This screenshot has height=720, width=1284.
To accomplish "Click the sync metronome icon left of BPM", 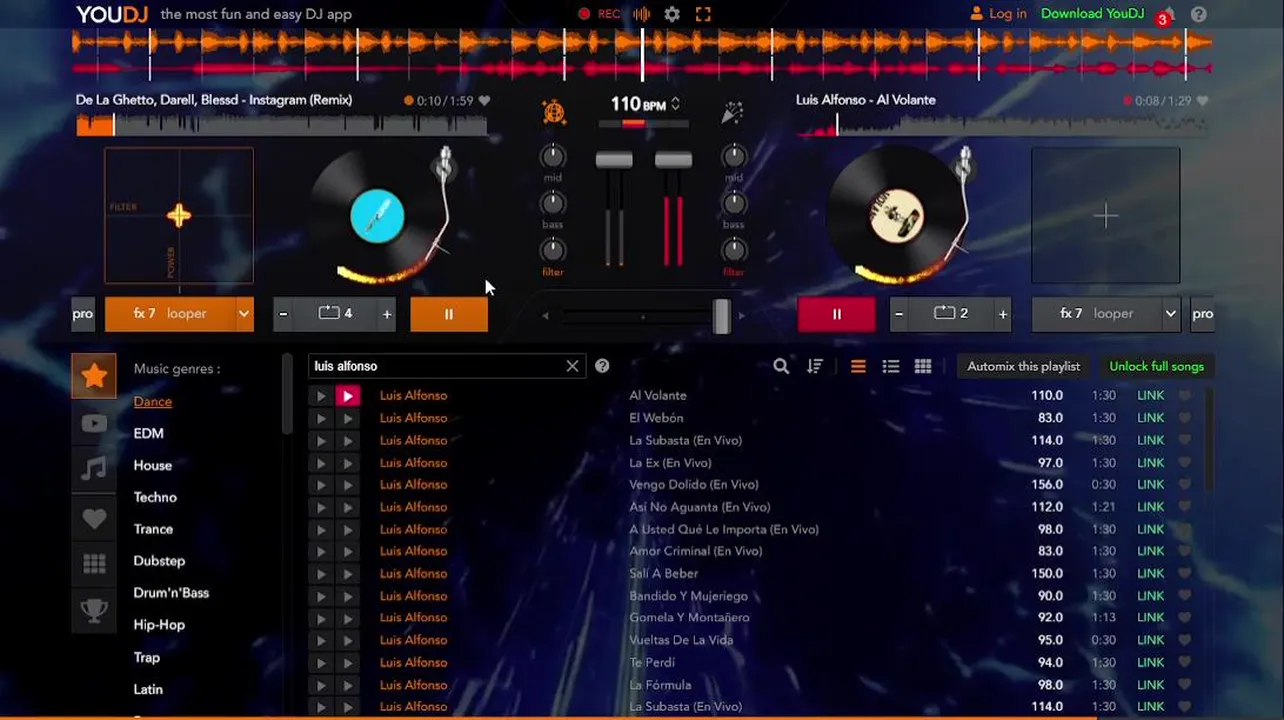I will 554,112.
